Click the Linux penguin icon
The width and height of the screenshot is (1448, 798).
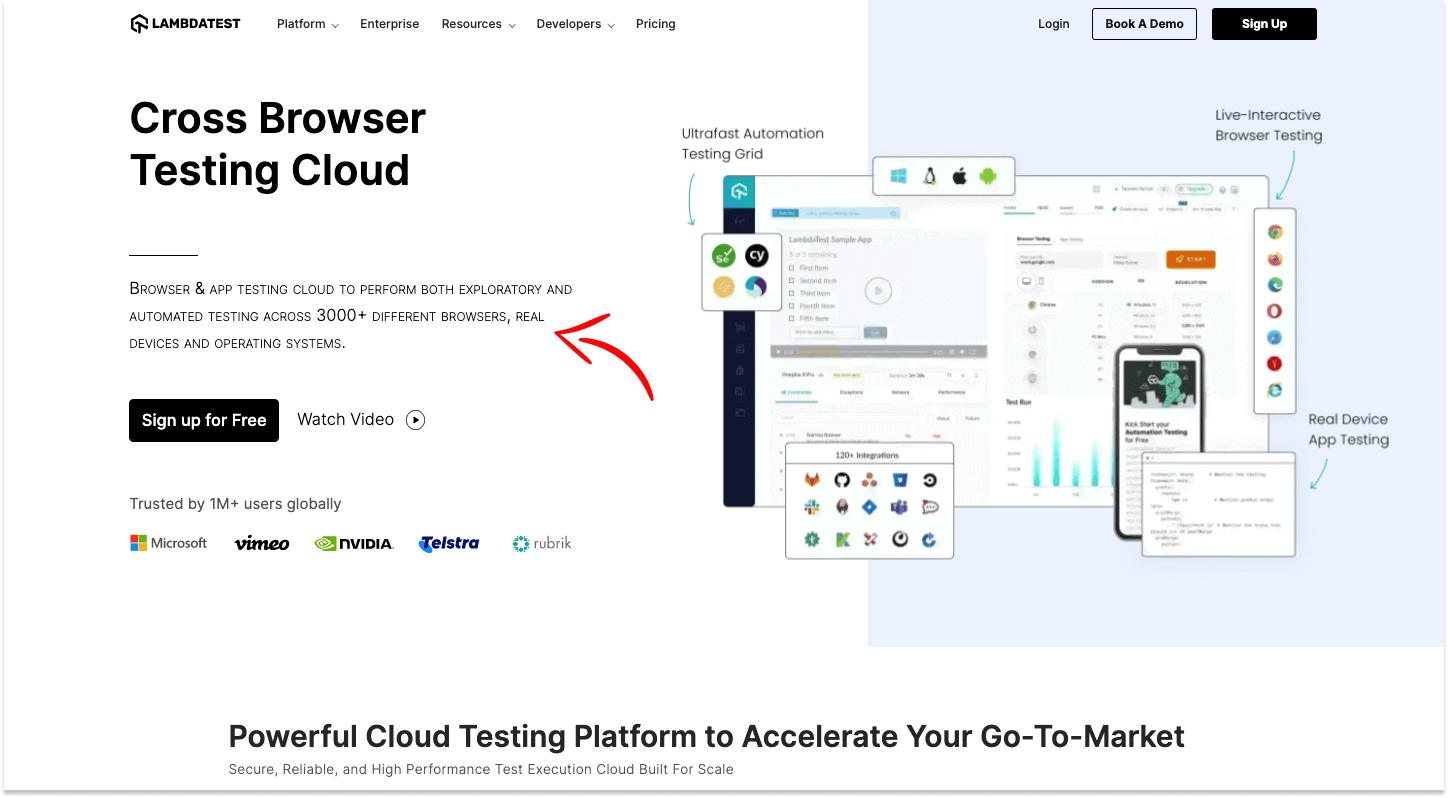[x=929, y=176]
